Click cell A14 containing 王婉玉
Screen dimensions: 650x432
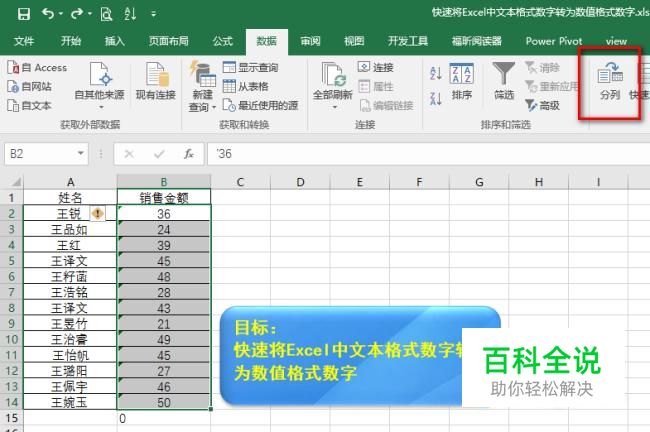(x=70, y=402)
